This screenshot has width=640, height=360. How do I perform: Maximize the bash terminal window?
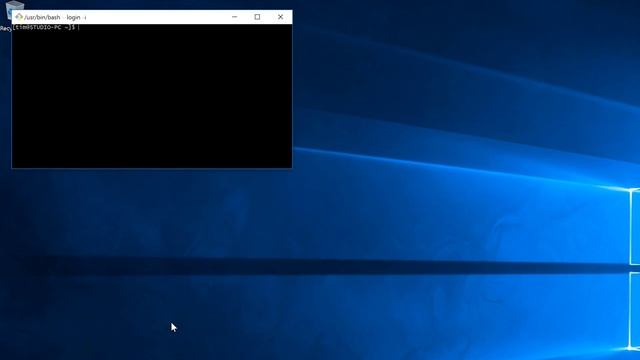[x=257, y=17]
